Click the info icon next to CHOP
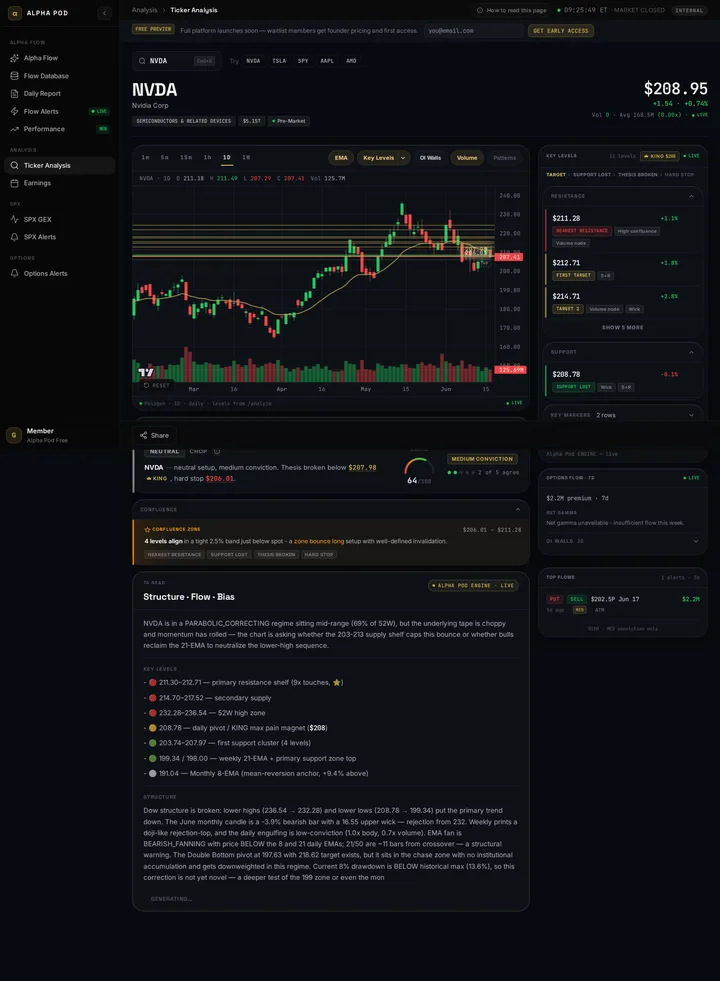Viewport: 720px width, 981px height. coord(217,451)
